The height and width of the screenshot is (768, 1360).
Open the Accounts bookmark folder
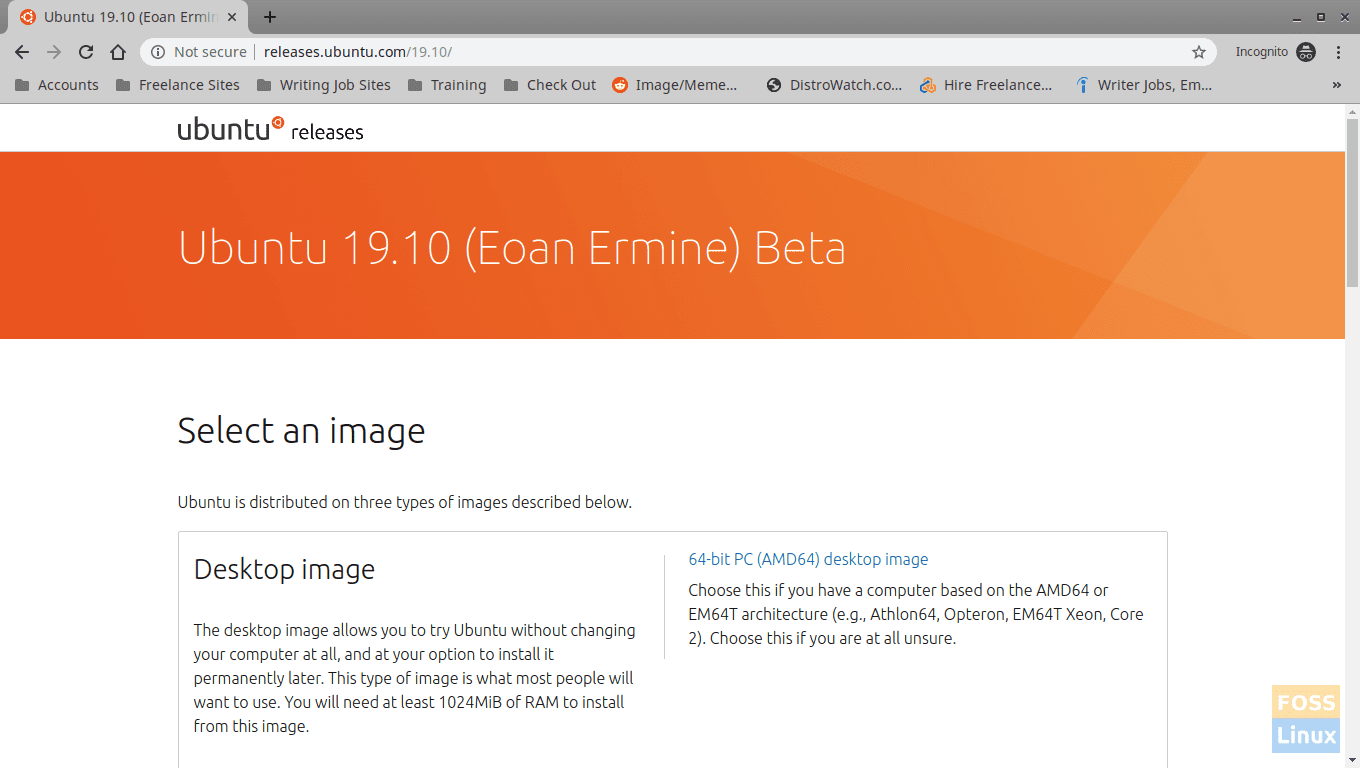point(57,85)
